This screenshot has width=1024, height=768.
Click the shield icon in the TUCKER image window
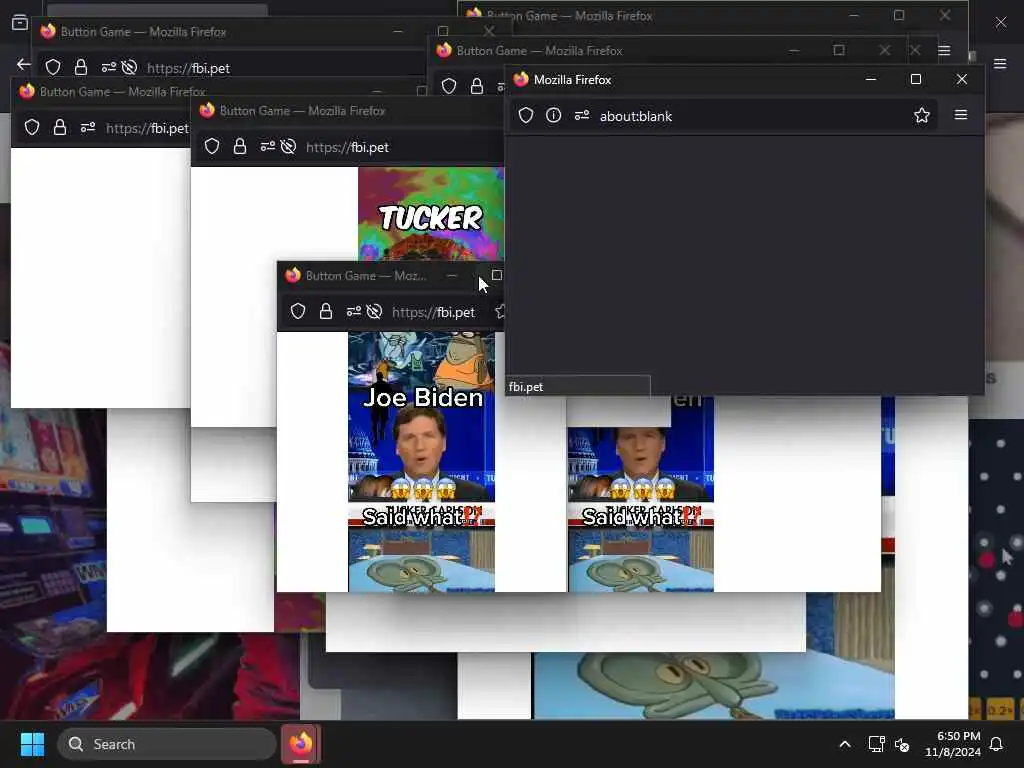[212, 146]
